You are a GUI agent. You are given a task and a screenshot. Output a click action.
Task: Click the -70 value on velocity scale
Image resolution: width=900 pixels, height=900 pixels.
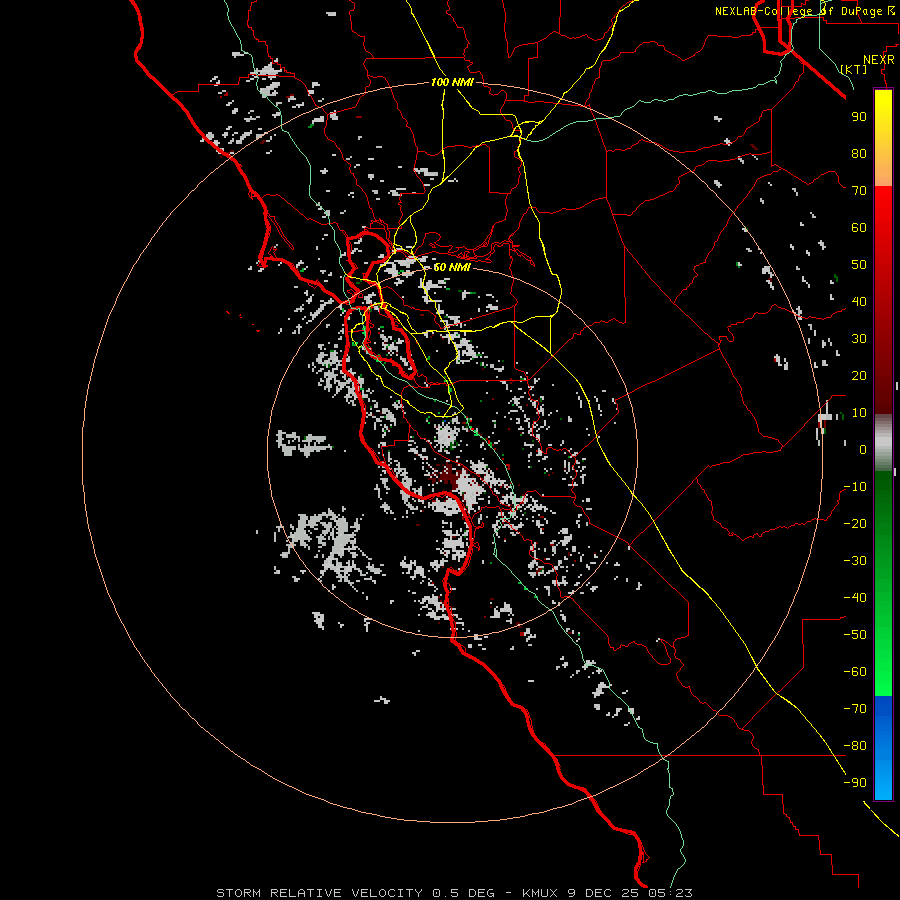tap(855, 708)
